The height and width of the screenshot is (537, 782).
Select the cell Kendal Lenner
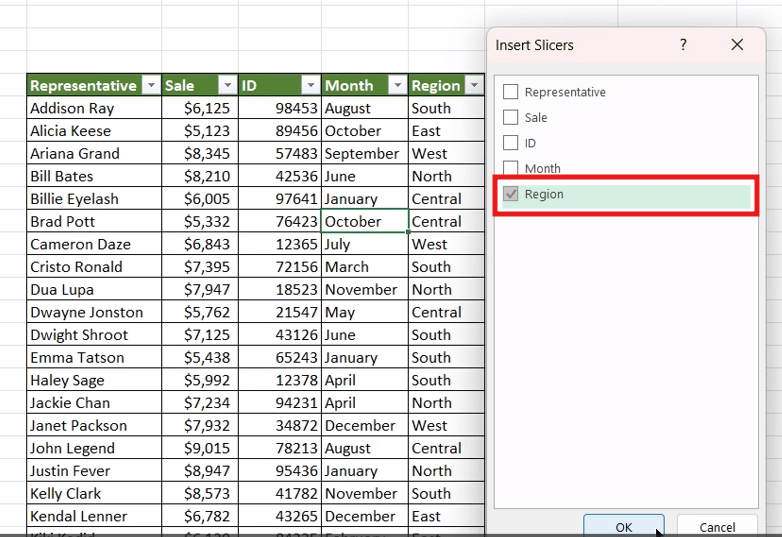(94, 516)
